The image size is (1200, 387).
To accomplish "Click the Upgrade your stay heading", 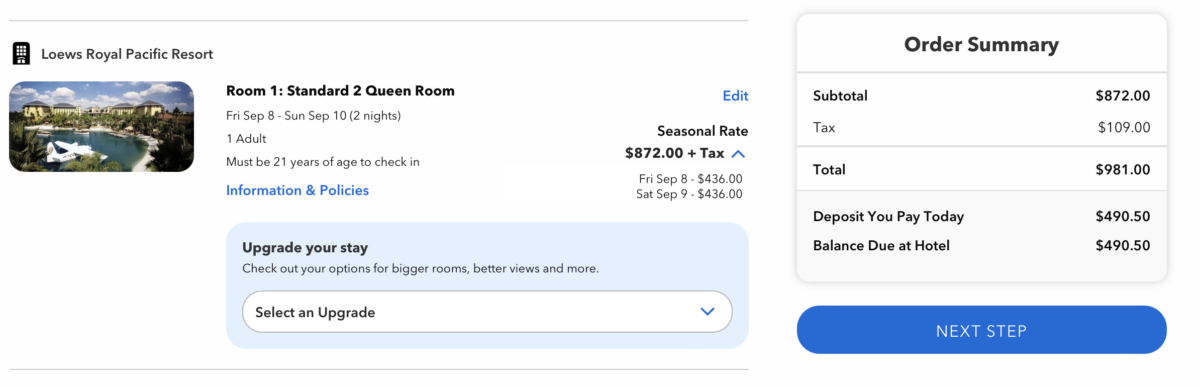I will point(305,248).
